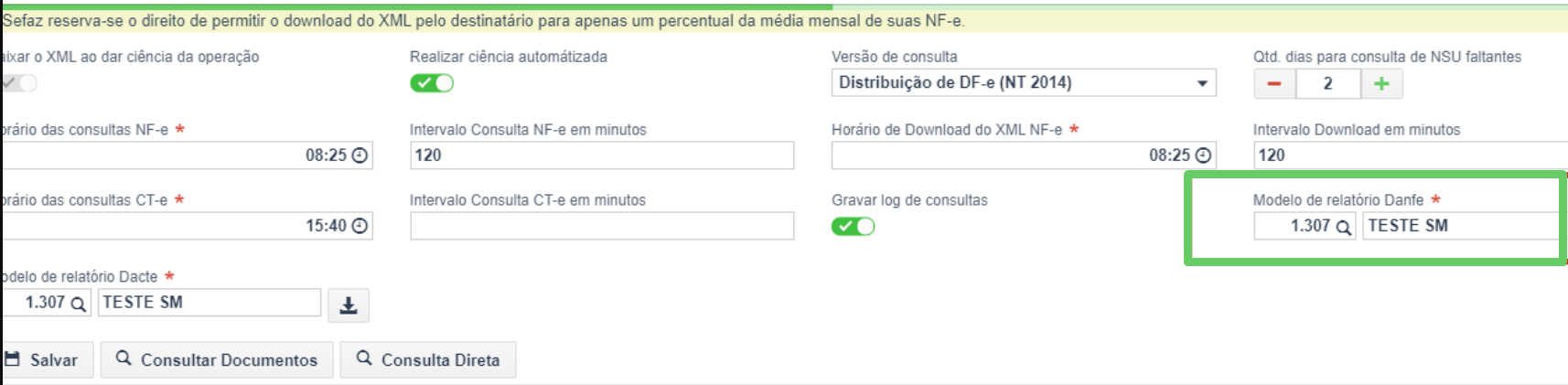This screenshot has height=385, width=1568.
Task: Click search magnifier in Modelo de relatório Danfe
Action: point(1344,227)
